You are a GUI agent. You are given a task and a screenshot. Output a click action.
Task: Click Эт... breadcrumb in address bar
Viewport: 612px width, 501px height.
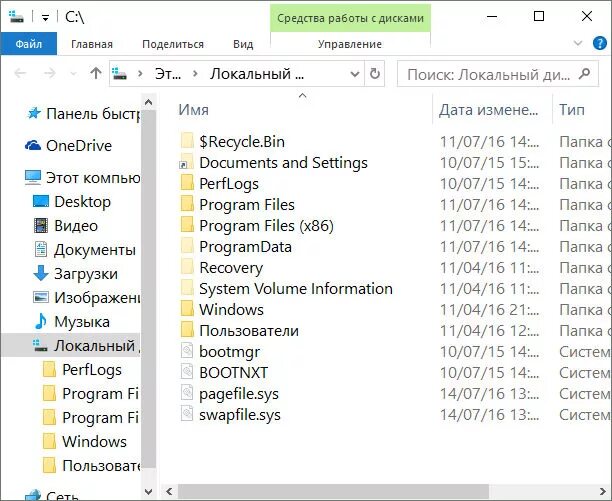168,73
